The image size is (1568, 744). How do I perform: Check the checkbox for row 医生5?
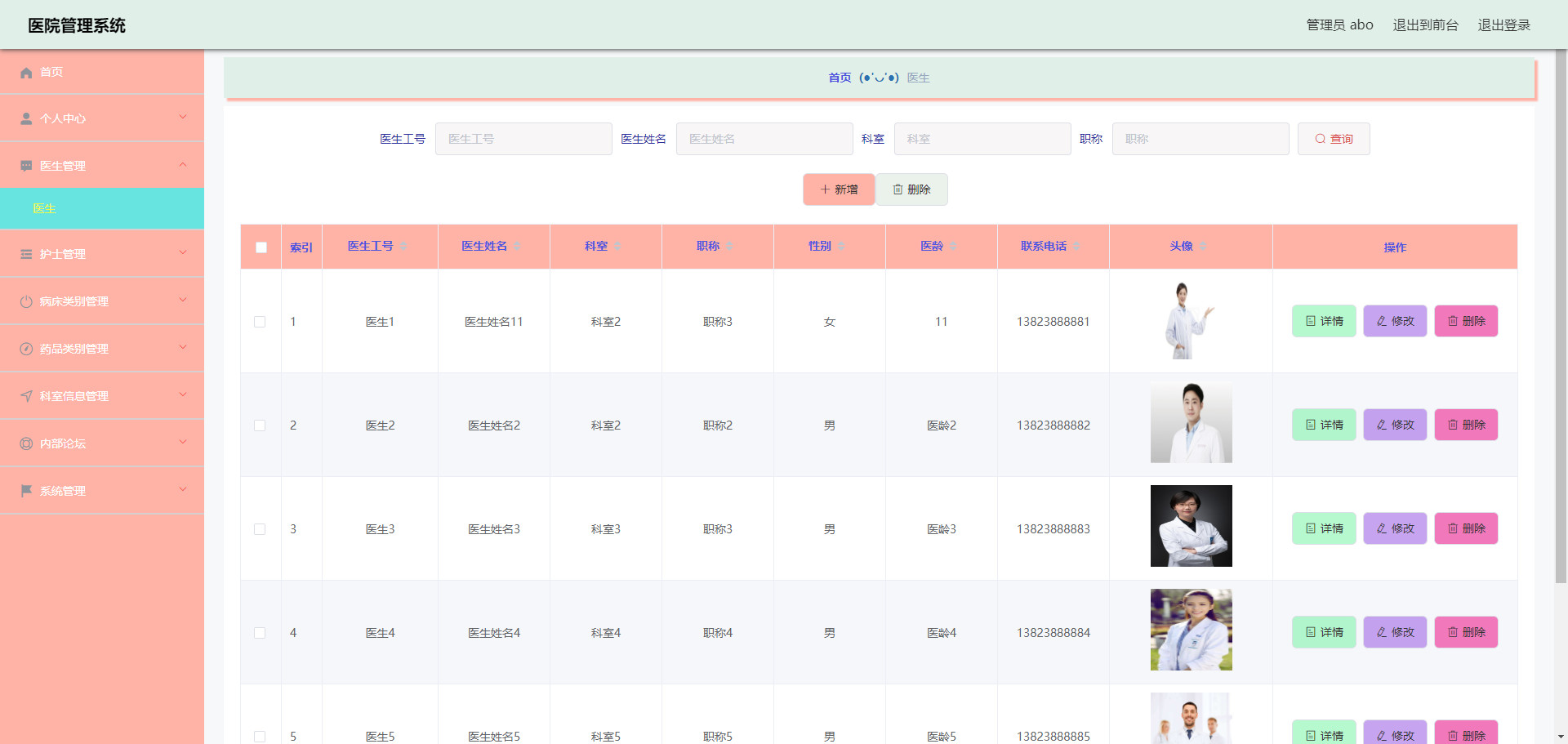click(x=260, y=737)
